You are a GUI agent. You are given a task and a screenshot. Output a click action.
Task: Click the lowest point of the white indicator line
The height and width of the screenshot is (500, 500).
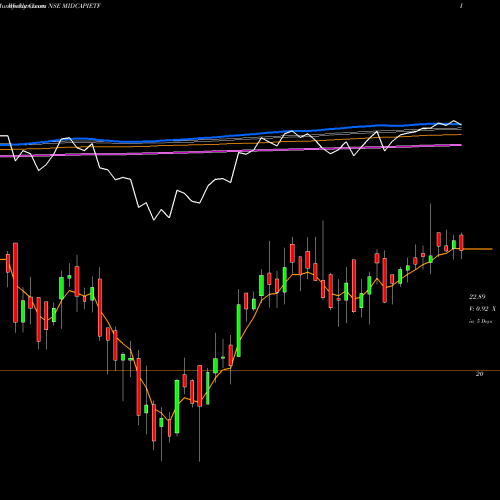[154, 220]
